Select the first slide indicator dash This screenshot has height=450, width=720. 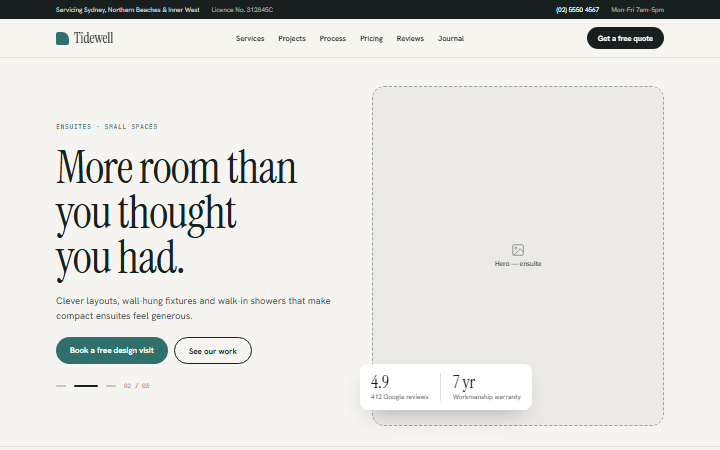coord(61,386)
